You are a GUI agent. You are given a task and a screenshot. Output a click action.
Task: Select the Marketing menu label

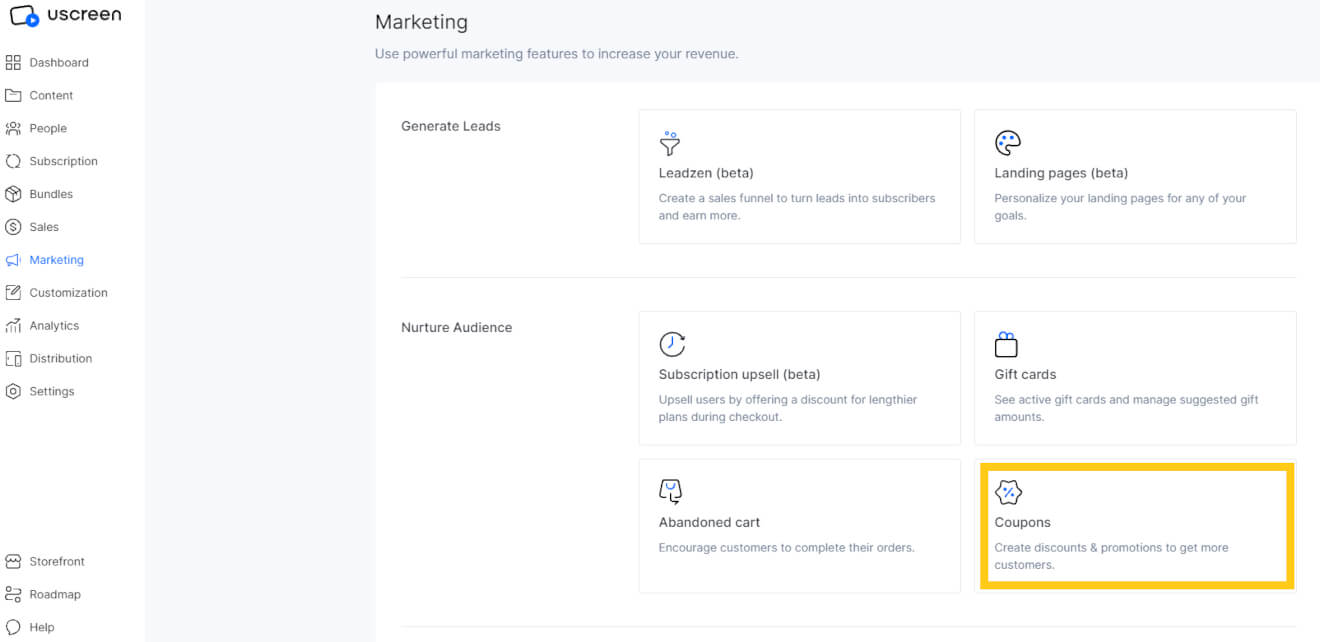pos(56,260)
